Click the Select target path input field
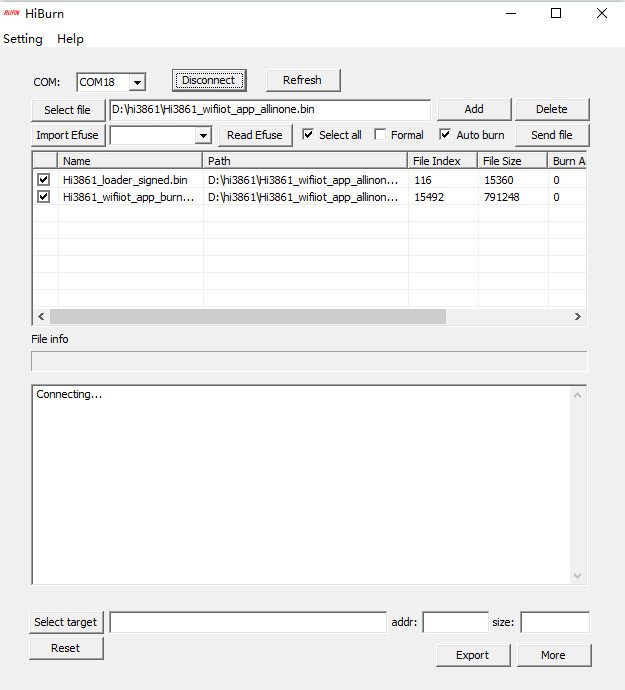Image resolution: width=625 pixels, height=690 pixels. coord(247,622)
